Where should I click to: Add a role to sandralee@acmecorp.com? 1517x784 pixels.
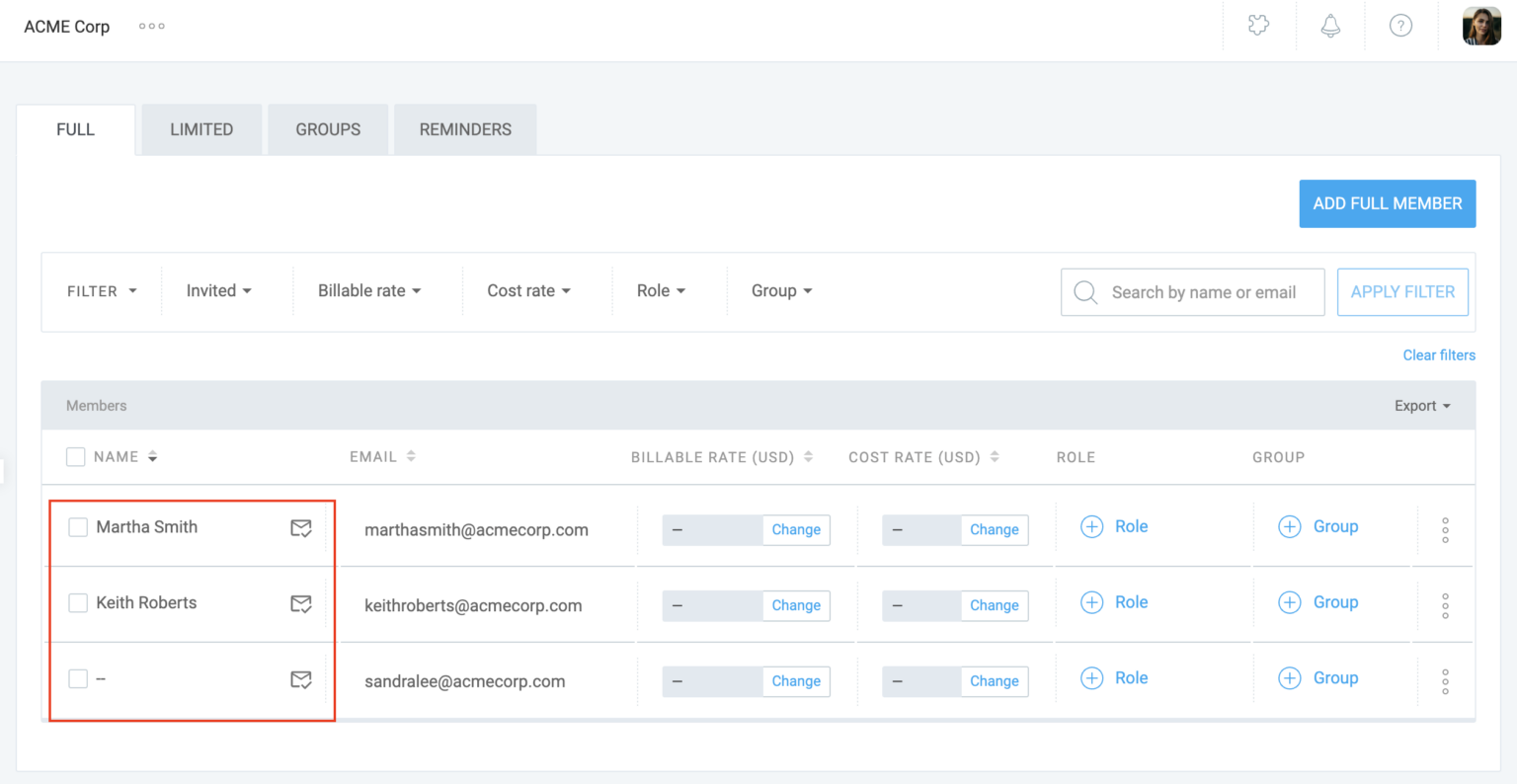coord(1114,678)
